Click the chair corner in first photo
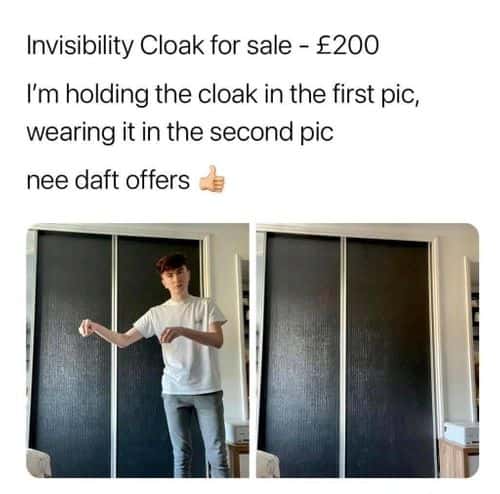 pyautogui.click(x=37, y=463)
